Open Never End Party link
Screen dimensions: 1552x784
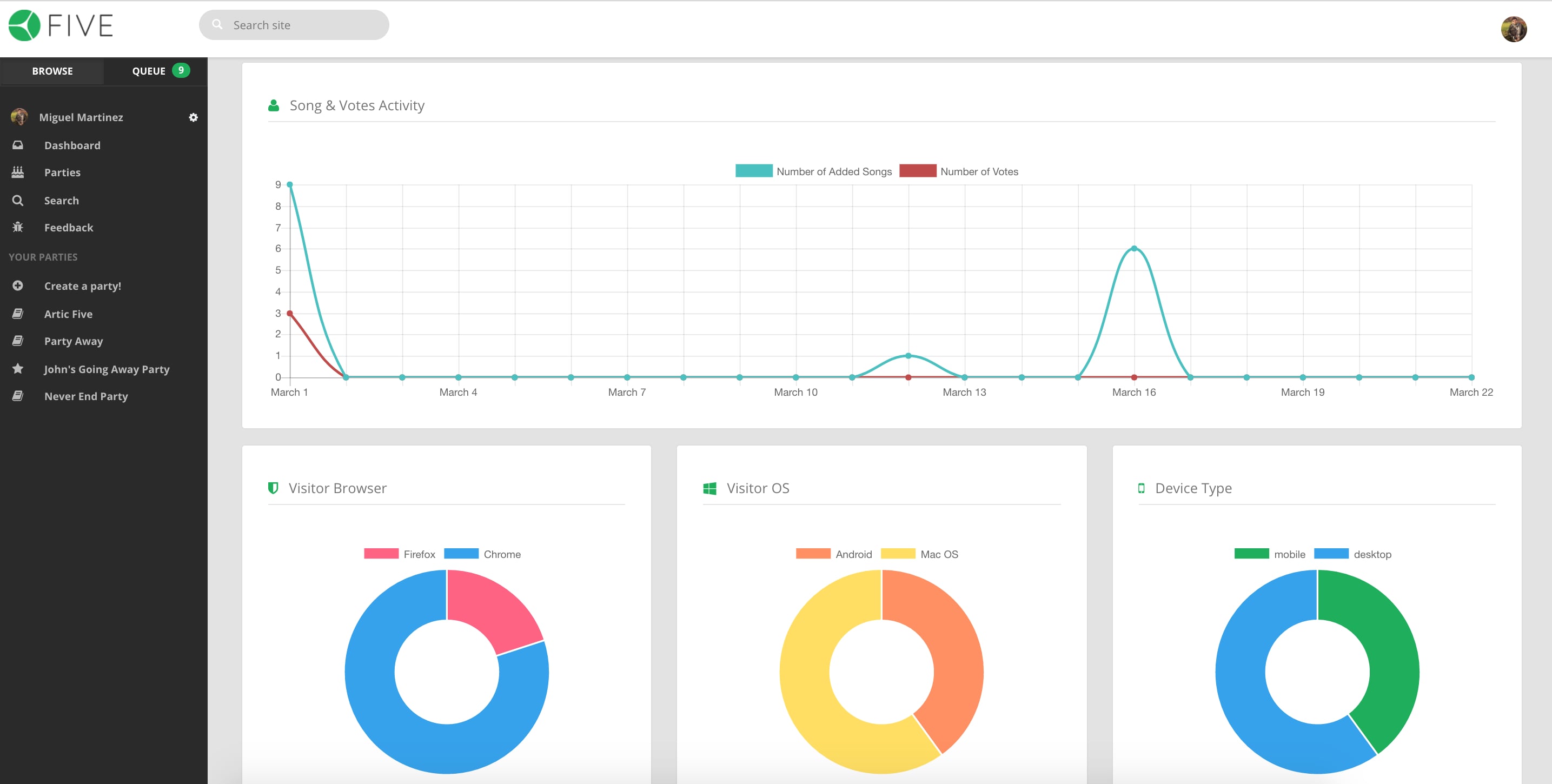tap(85, 396)
